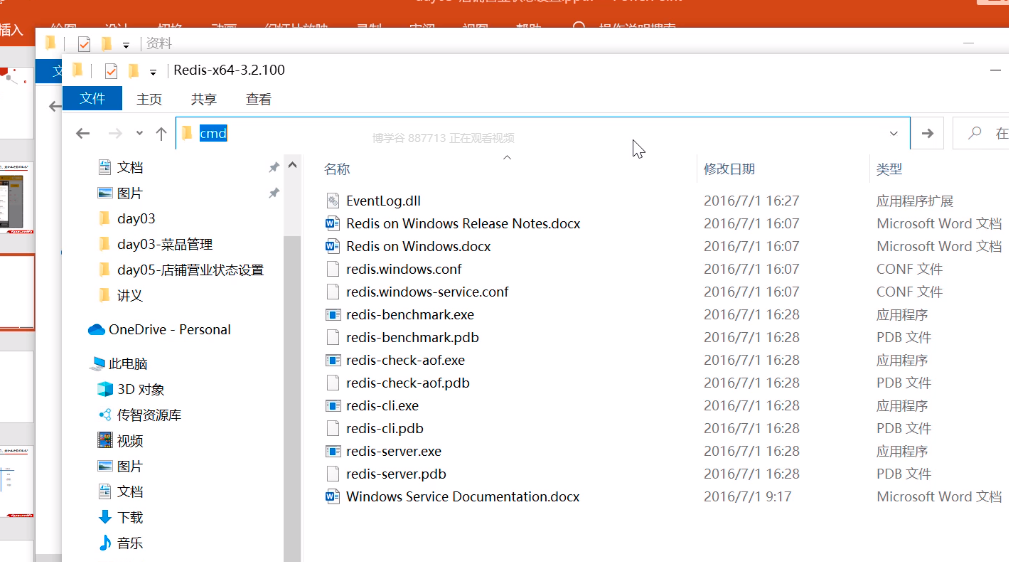Select Redis on Windows Release Notes.docx icon

pyautogui.click(x=332, y=223)
